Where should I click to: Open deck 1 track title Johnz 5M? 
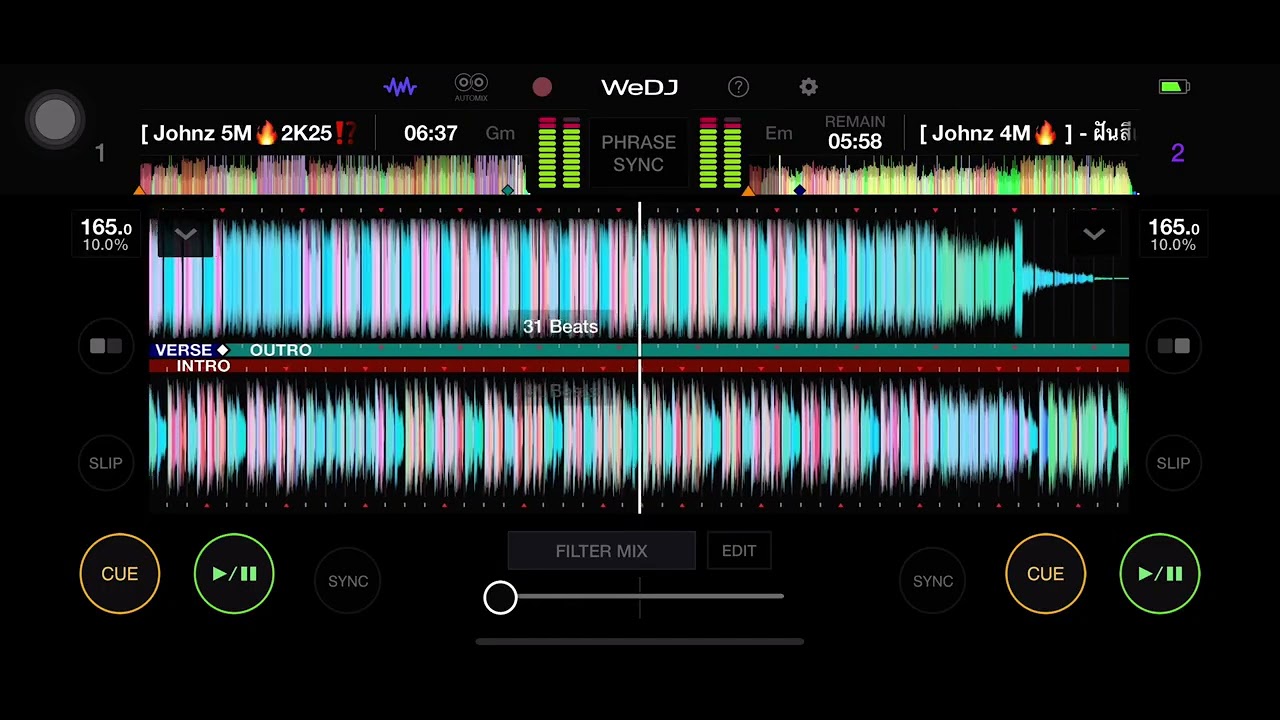(249, 133)
